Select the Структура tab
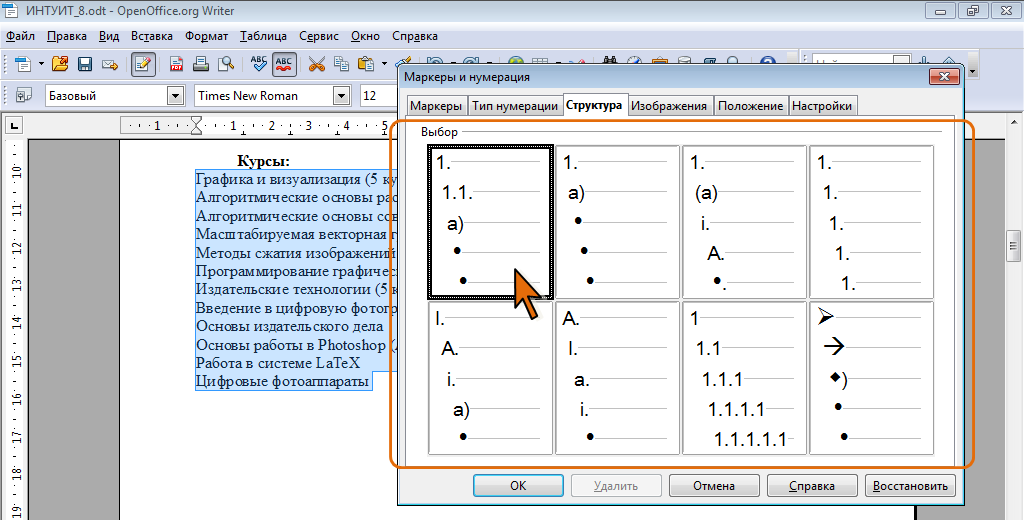The width and height of the screenshot is (1024, 520). coord(594,105)
